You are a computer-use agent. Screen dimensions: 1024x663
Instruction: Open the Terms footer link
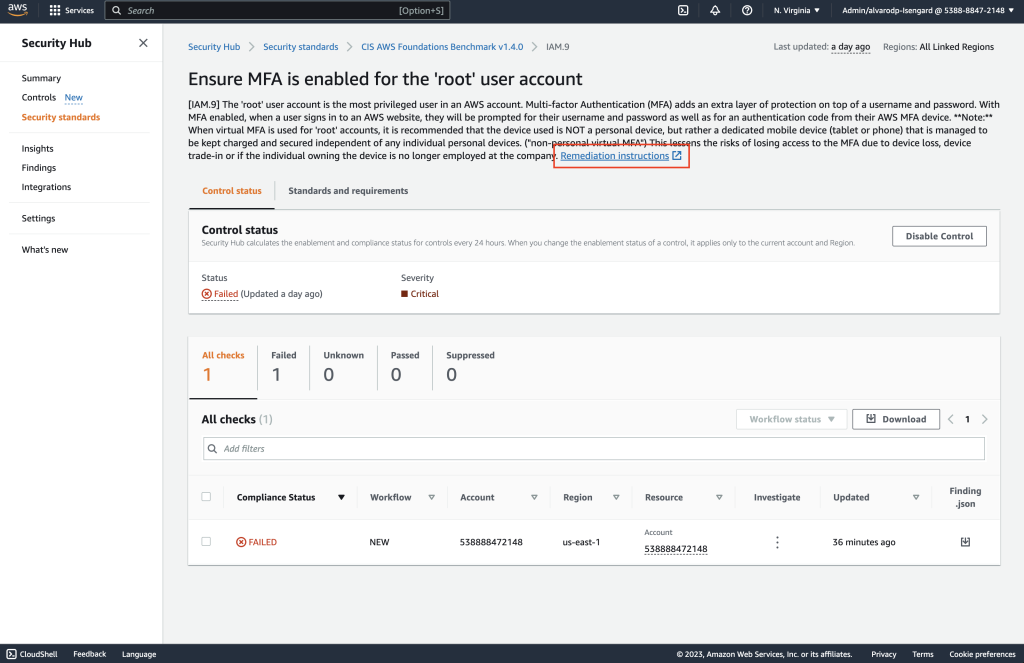click(x=923, y=654)
